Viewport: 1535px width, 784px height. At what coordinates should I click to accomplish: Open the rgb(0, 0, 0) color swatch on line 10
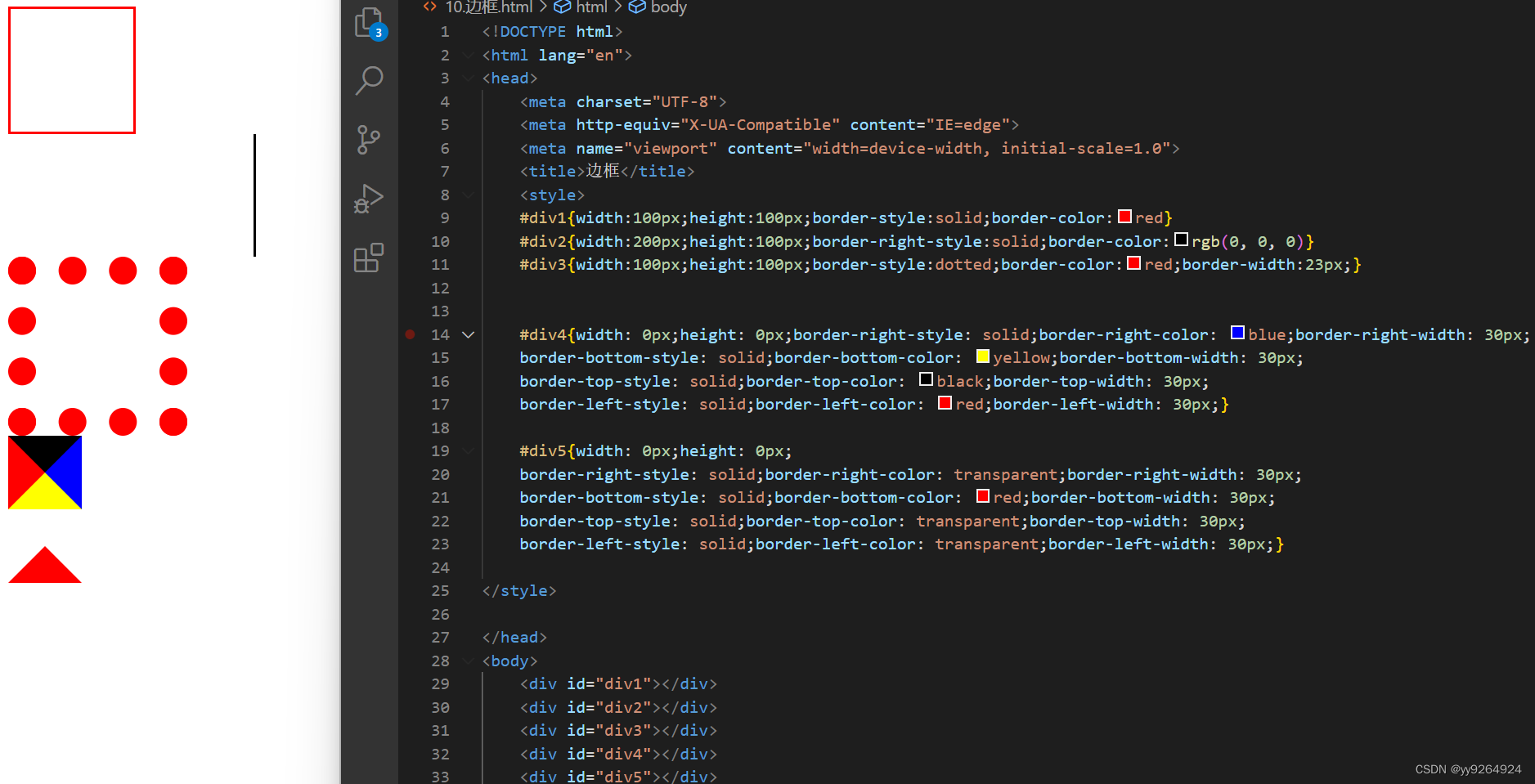point(1181,240)
